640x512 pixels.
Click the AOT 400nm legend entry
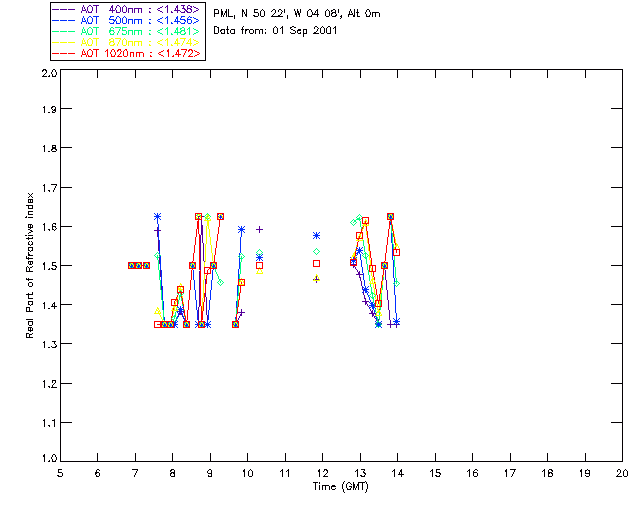tap(127, 9)
